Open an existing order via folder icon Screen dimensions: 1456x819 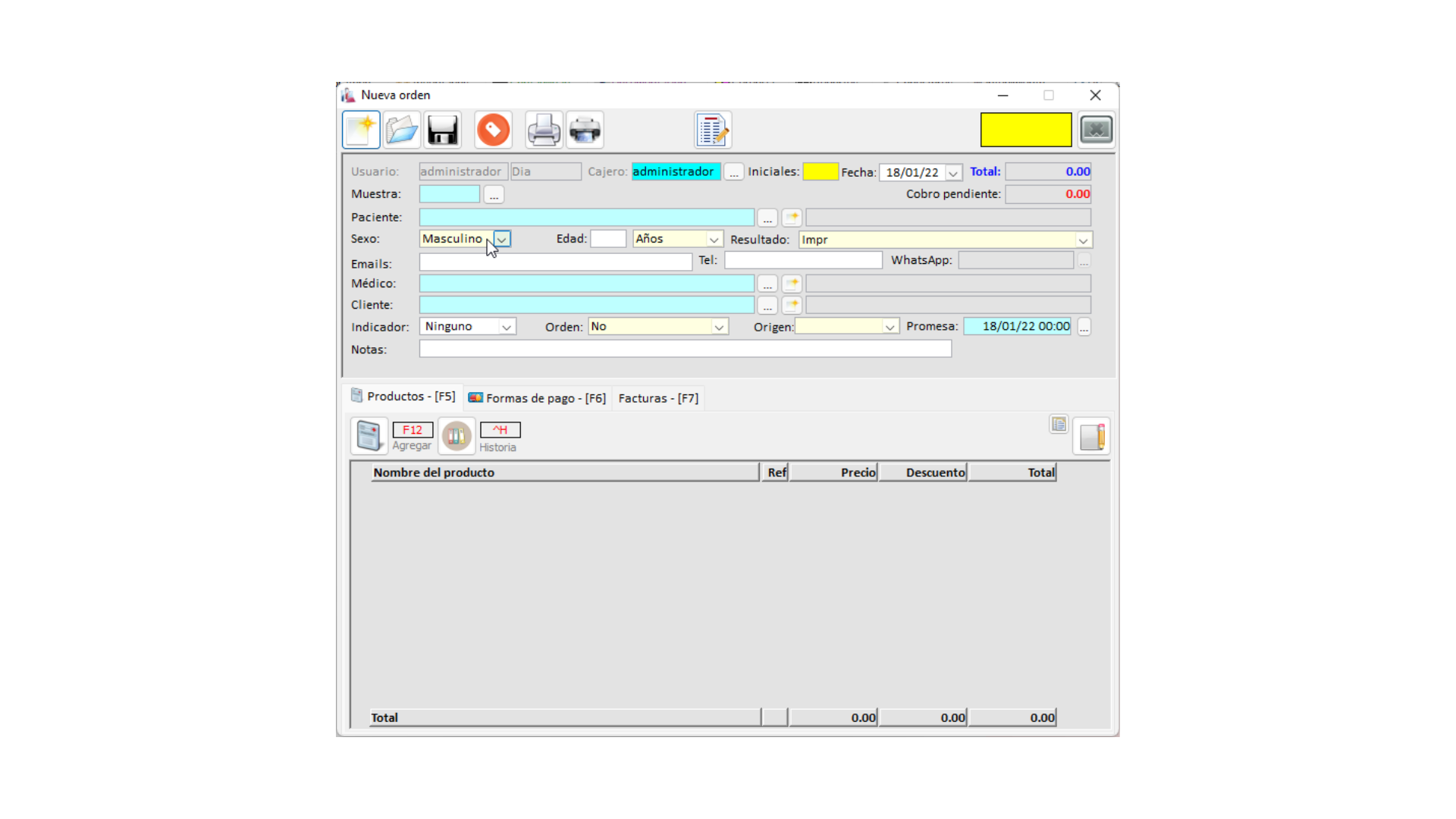point(402,130)
